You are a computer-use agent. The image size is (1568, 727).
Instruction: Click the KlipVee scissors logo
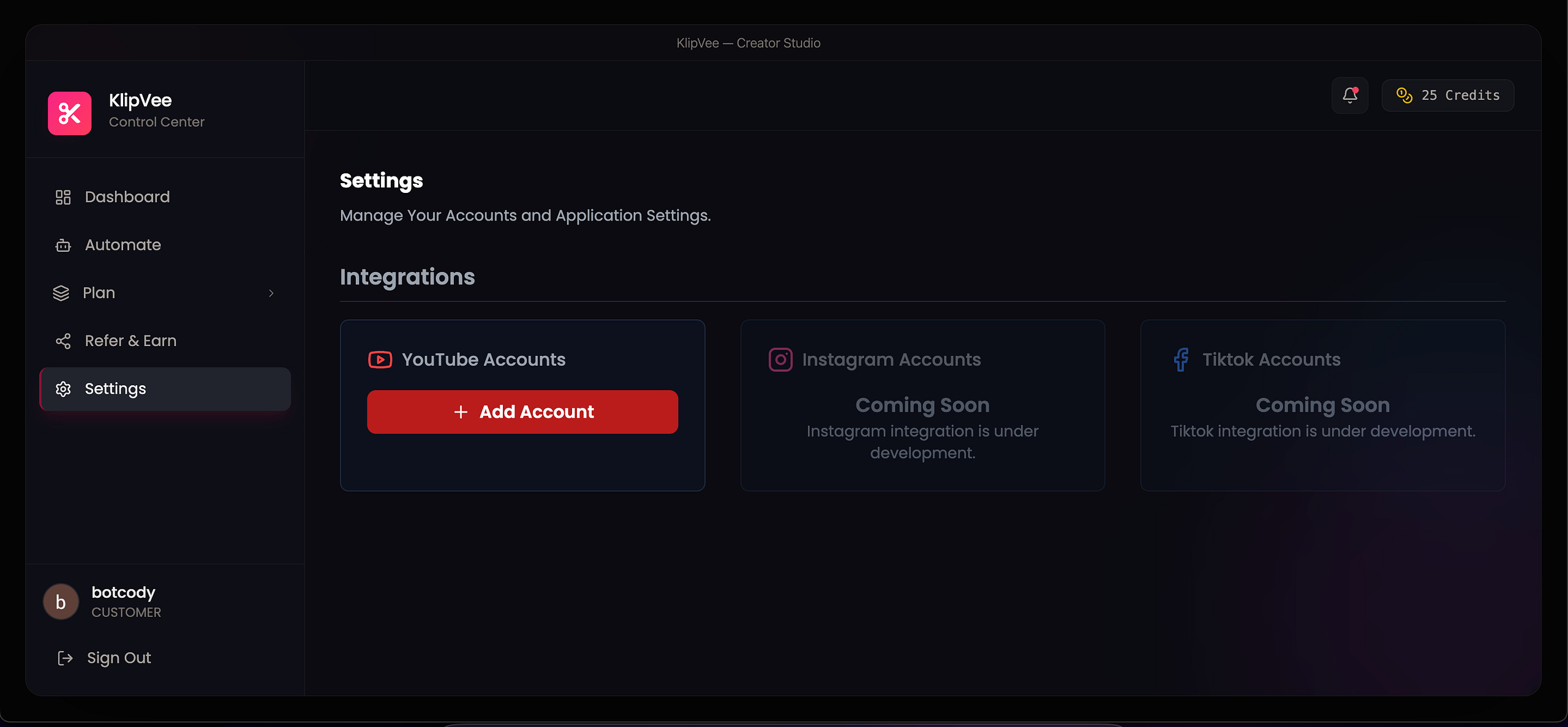[70, 113]
